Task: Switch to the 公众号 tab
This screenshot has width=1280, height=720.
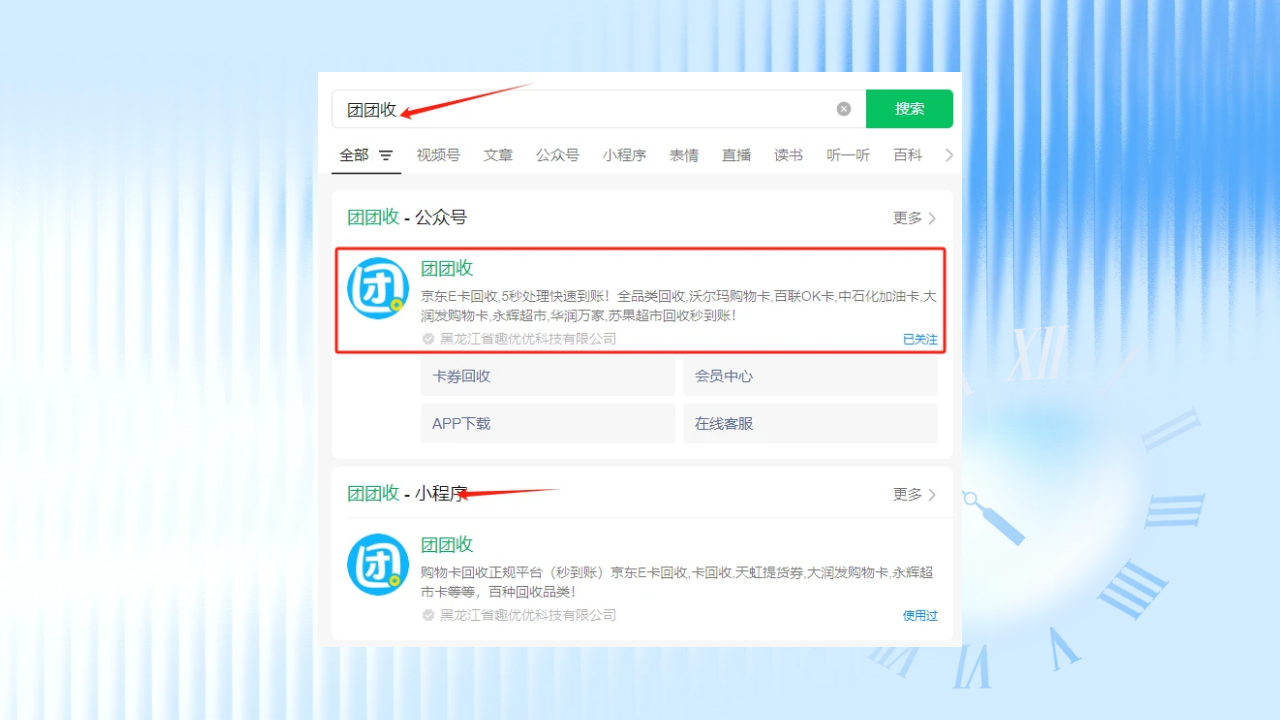Action: click(x=557, y=155)
